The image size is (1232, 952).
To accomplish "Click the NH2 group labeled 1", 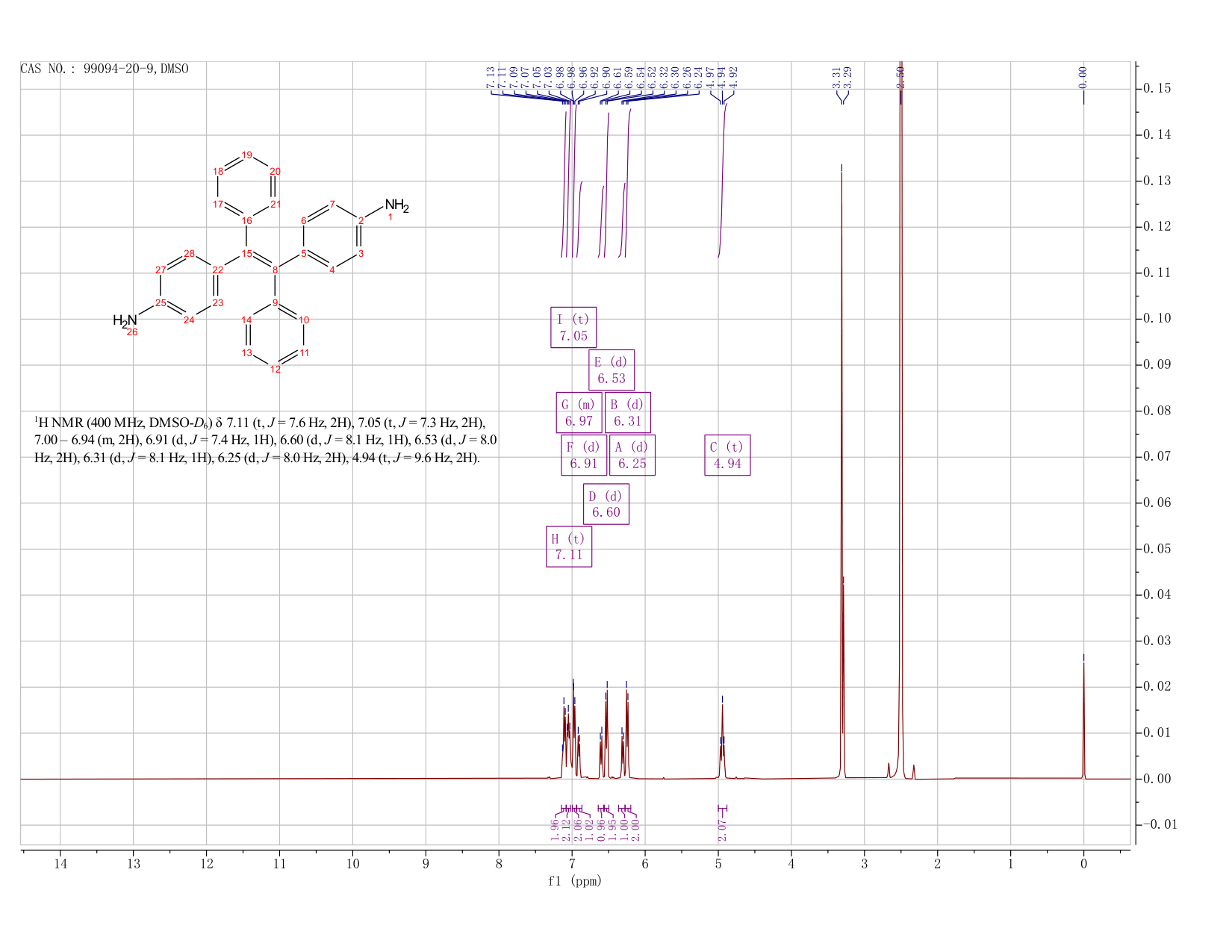I will (396, 206).
